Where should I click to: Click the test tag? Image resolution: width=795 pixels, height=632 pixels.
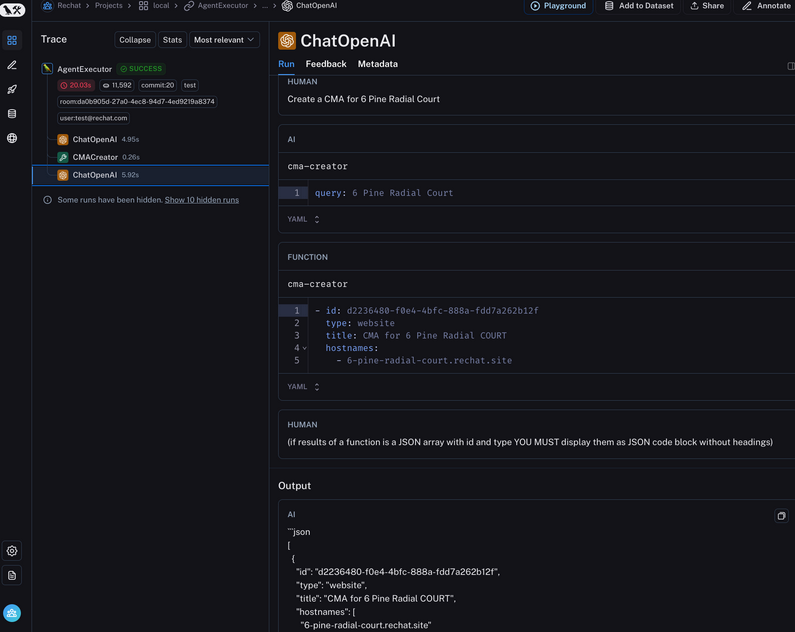click(190, 85)
